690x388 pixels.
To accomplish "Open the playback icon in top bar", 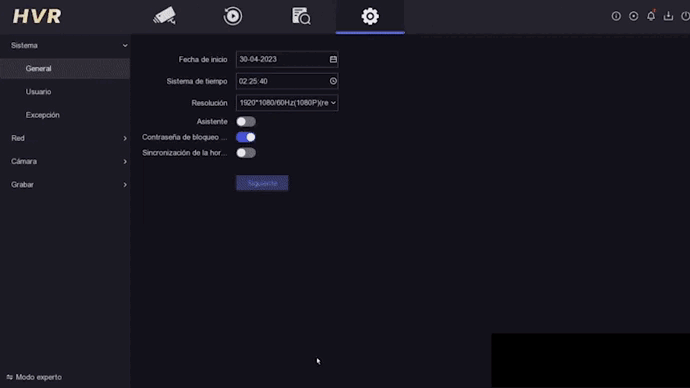I will [x=232, y=16].
